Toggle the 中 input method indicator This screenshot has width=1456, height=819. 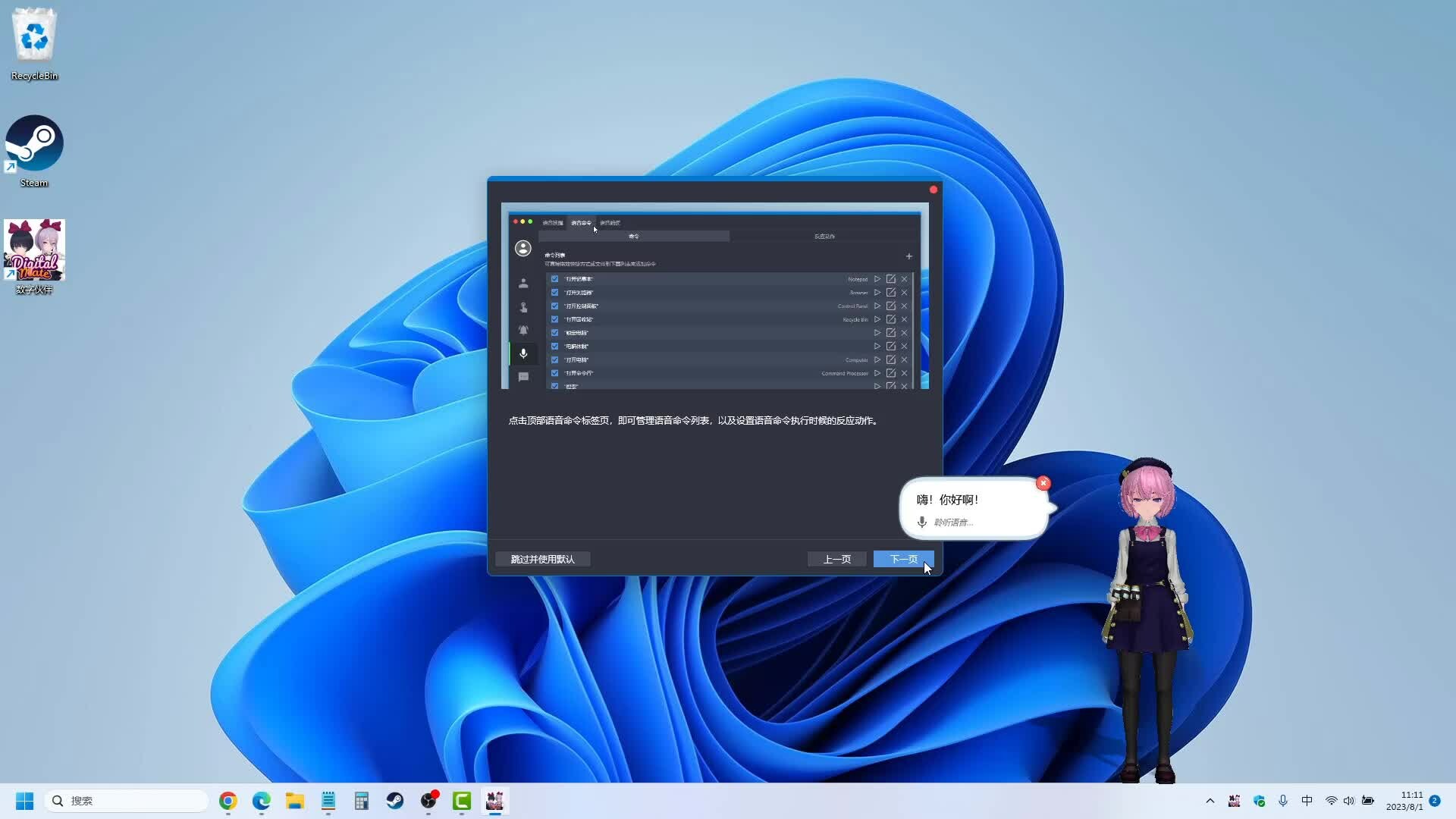(1307, 801)
